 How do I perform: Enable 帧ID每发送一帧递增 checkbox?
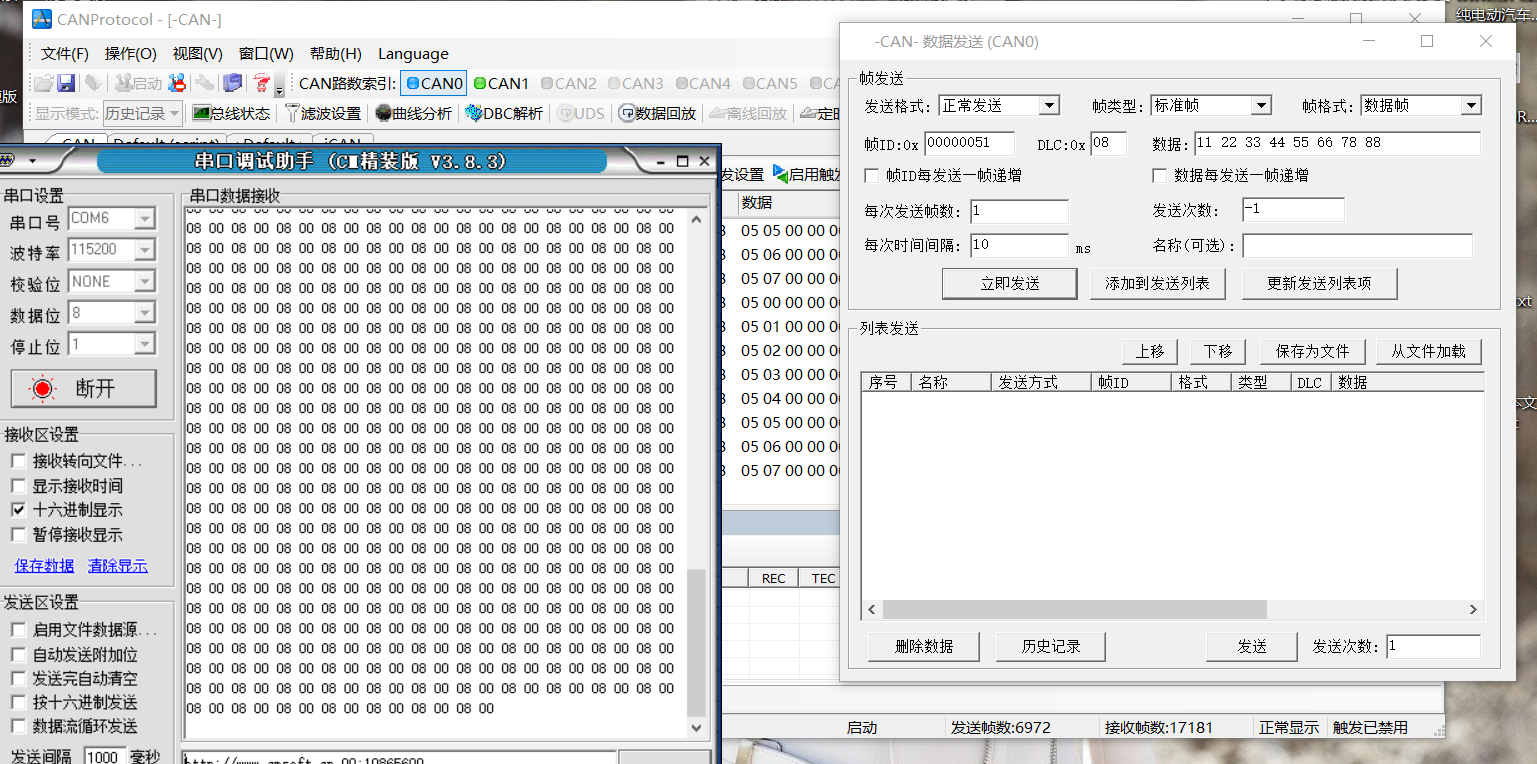pos(871,176)
